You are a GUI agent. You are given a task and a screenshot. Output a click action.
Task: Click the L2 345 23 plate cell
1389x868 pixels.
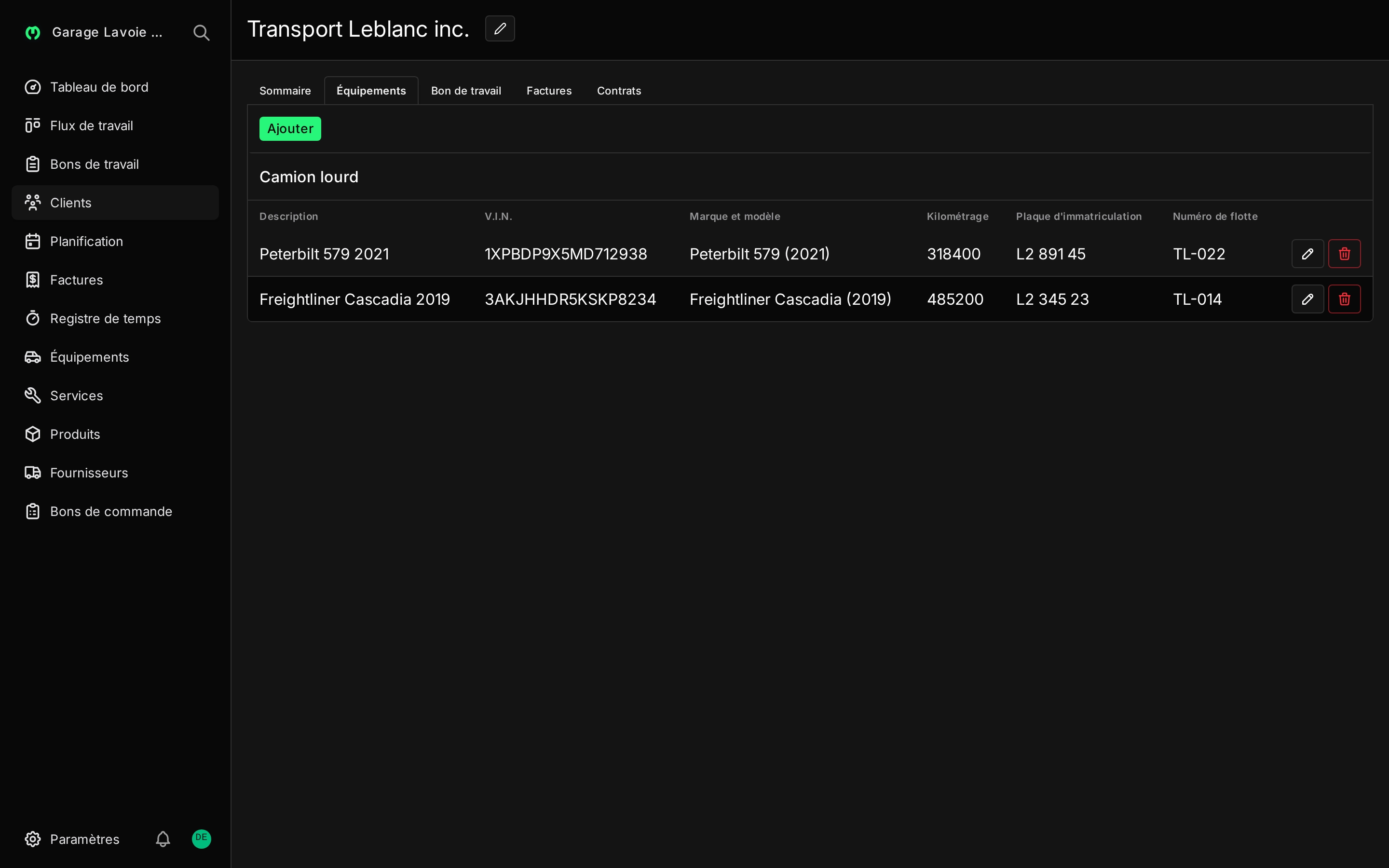point(1052,299)
